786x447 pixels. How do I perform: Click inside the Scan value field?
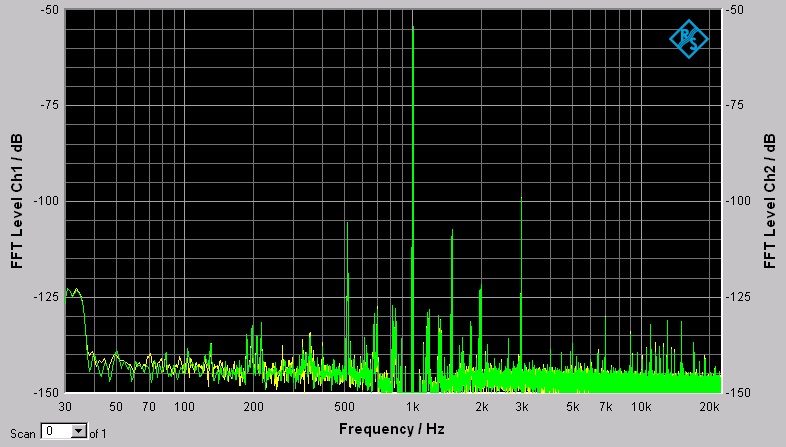coord(58,432)
